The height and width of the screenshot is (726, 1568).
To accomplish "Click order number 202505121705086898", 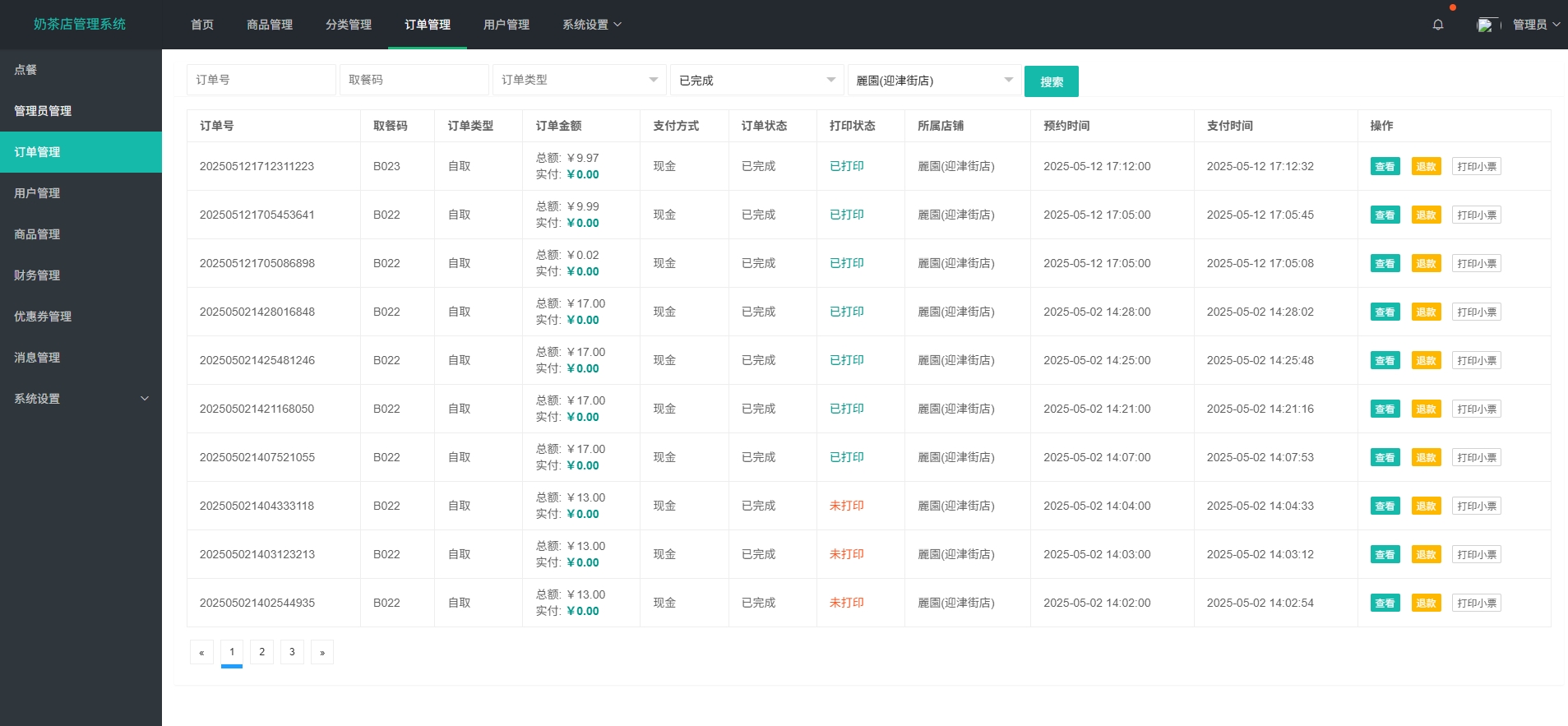I will click(x=257, y=263).
